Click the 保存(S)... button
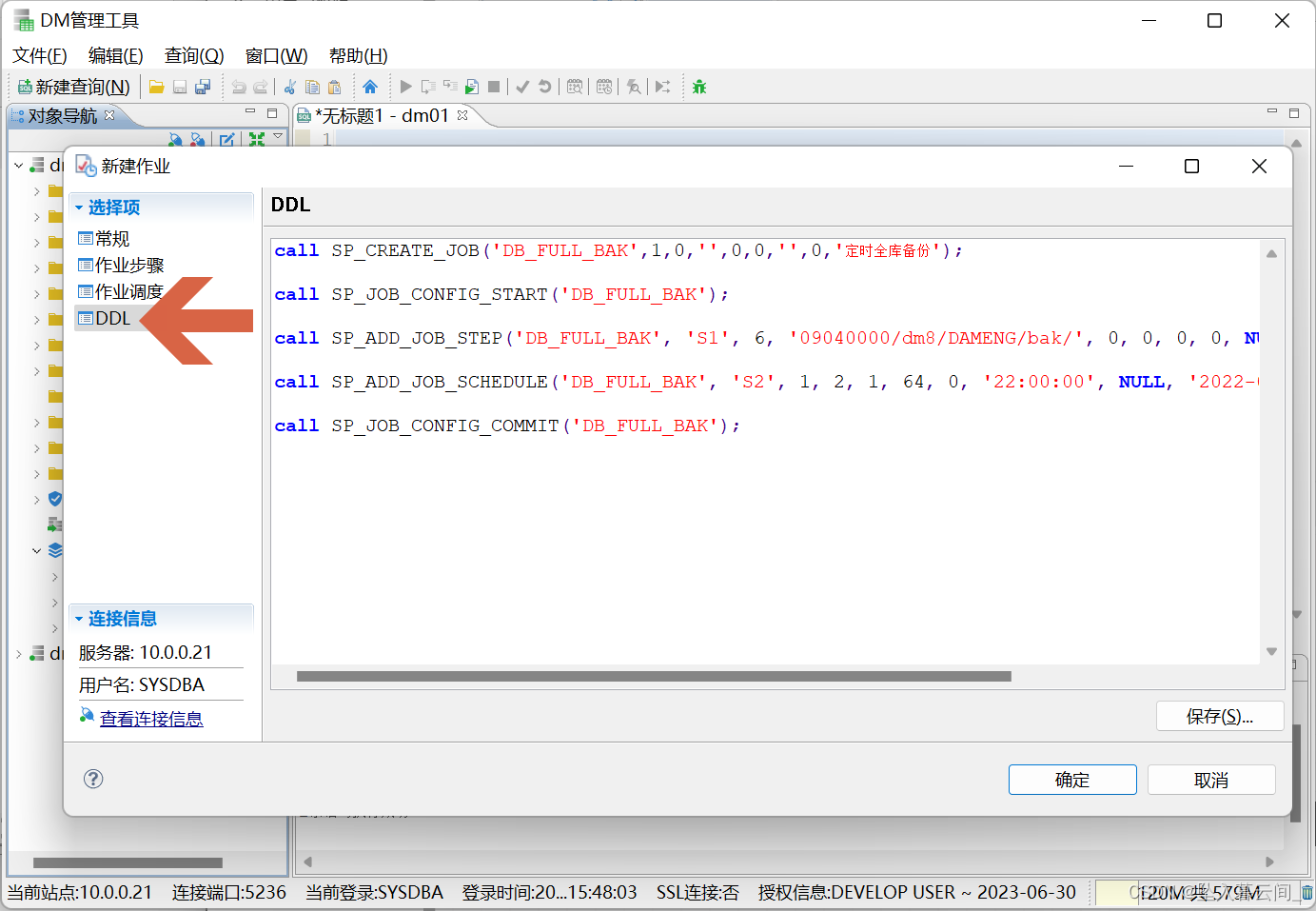Viewport: 1316px width, 911px height. [1220, 716]
